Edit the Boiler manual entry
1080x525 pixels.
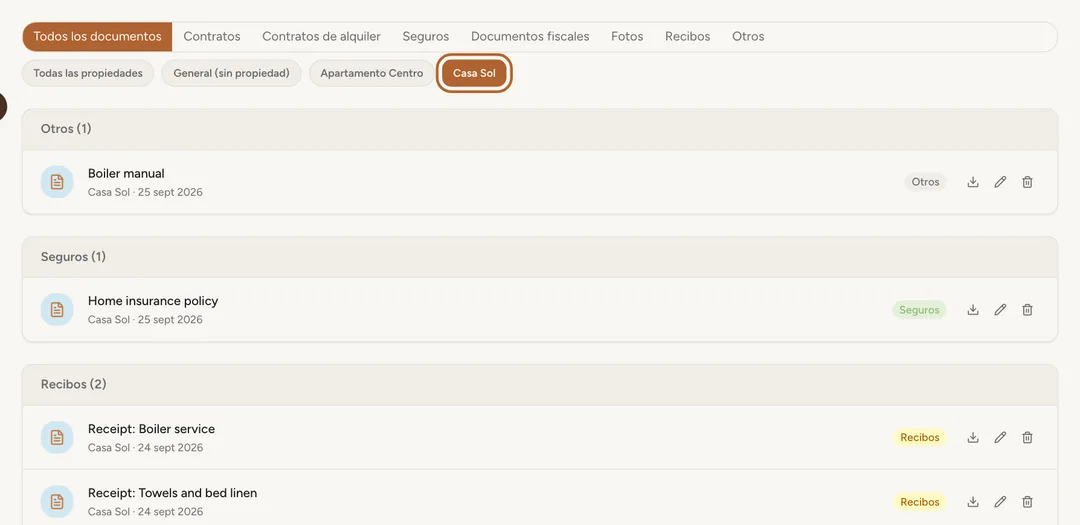(1000, 182)
